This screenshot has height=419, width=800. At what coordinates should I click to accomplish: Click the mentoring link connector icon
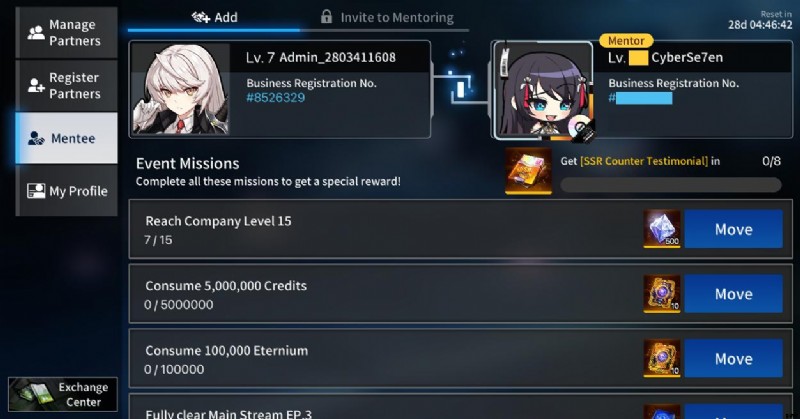pyautogui.click(x=461, y=88)
